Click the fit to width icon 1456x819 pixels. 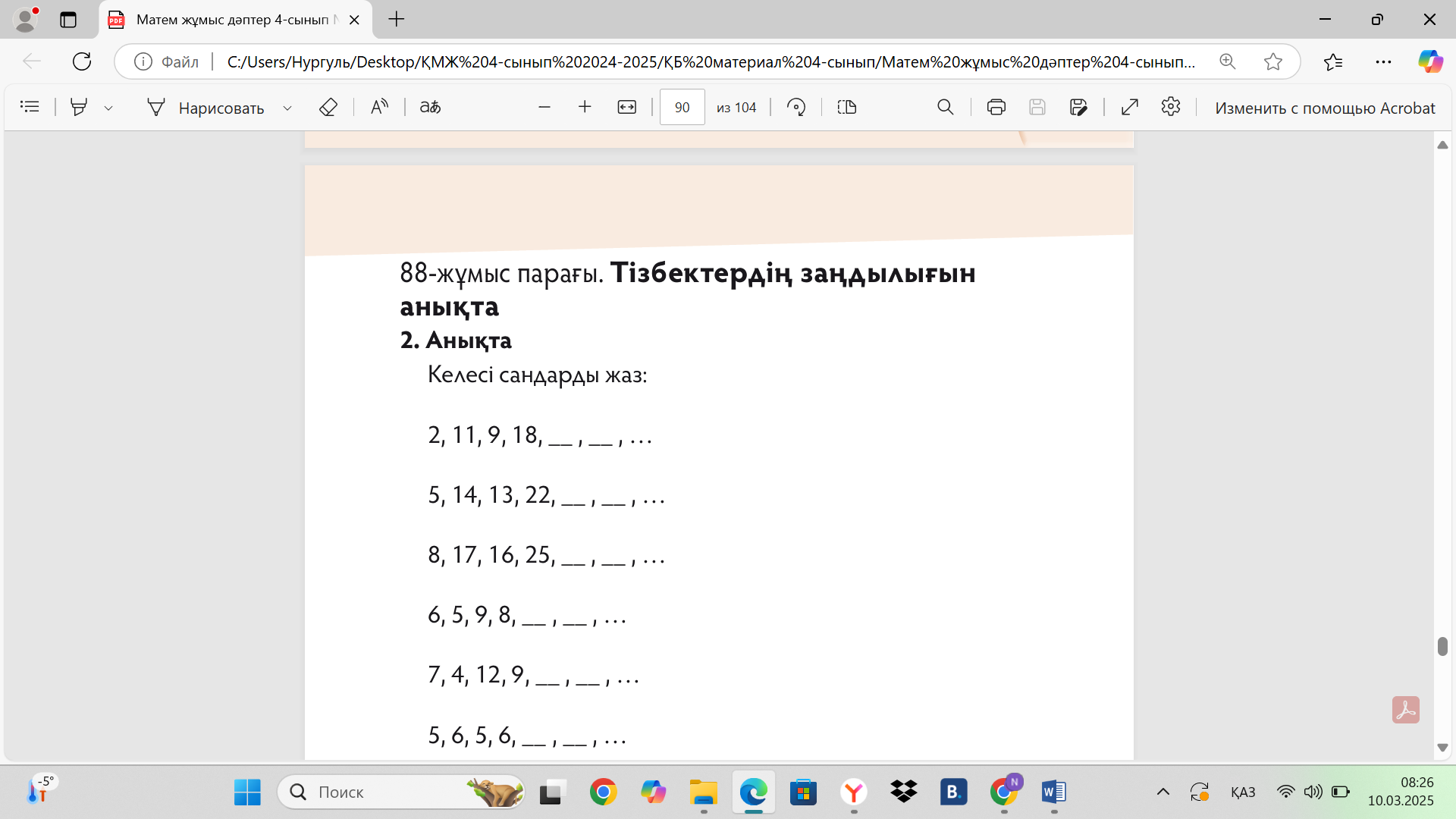(x=626, y=107)
